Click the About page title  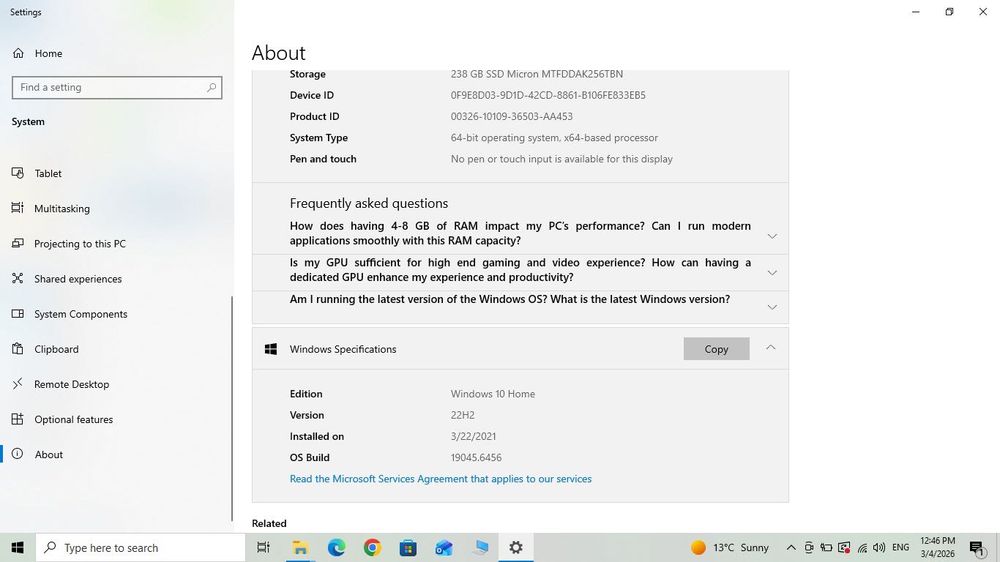click(278, 52)
